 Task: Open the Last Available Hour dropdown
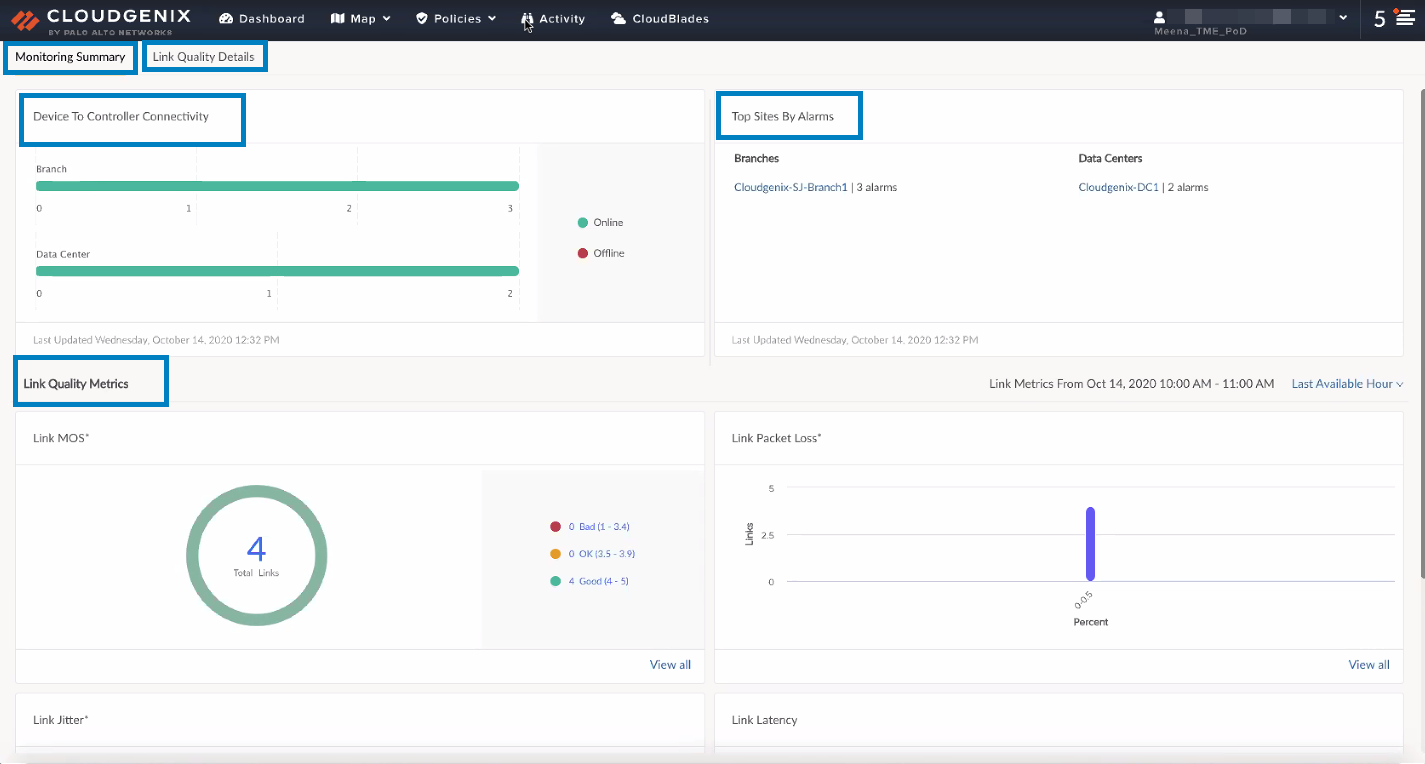coord(1347,384)
